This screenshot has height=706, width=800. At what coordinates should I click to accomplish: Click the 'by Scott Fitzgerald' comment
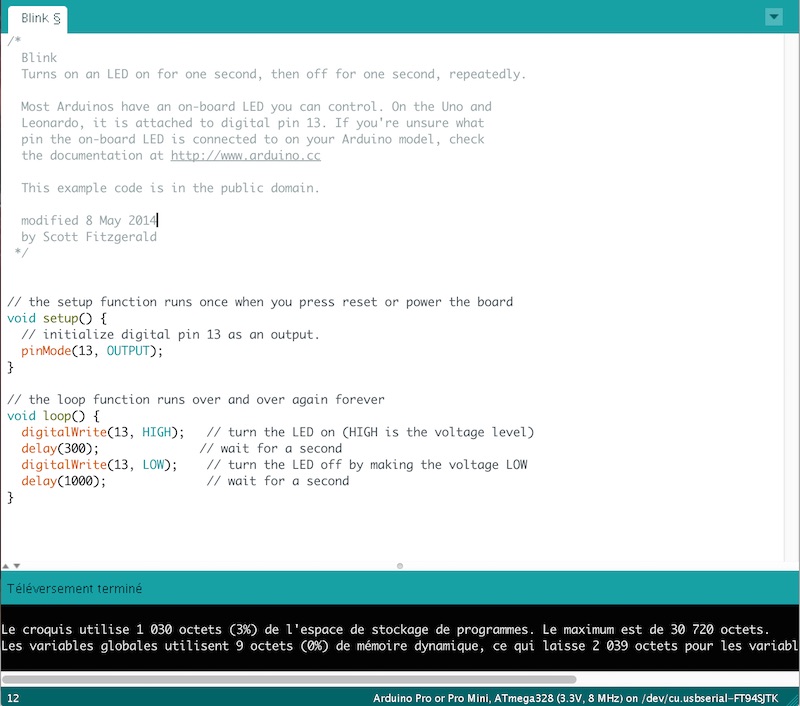tap(89, 237)
